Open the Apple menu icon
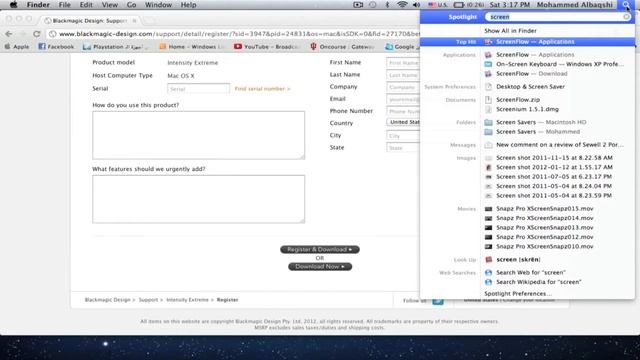This screenshot has height=360, width=640. point(13,5)
